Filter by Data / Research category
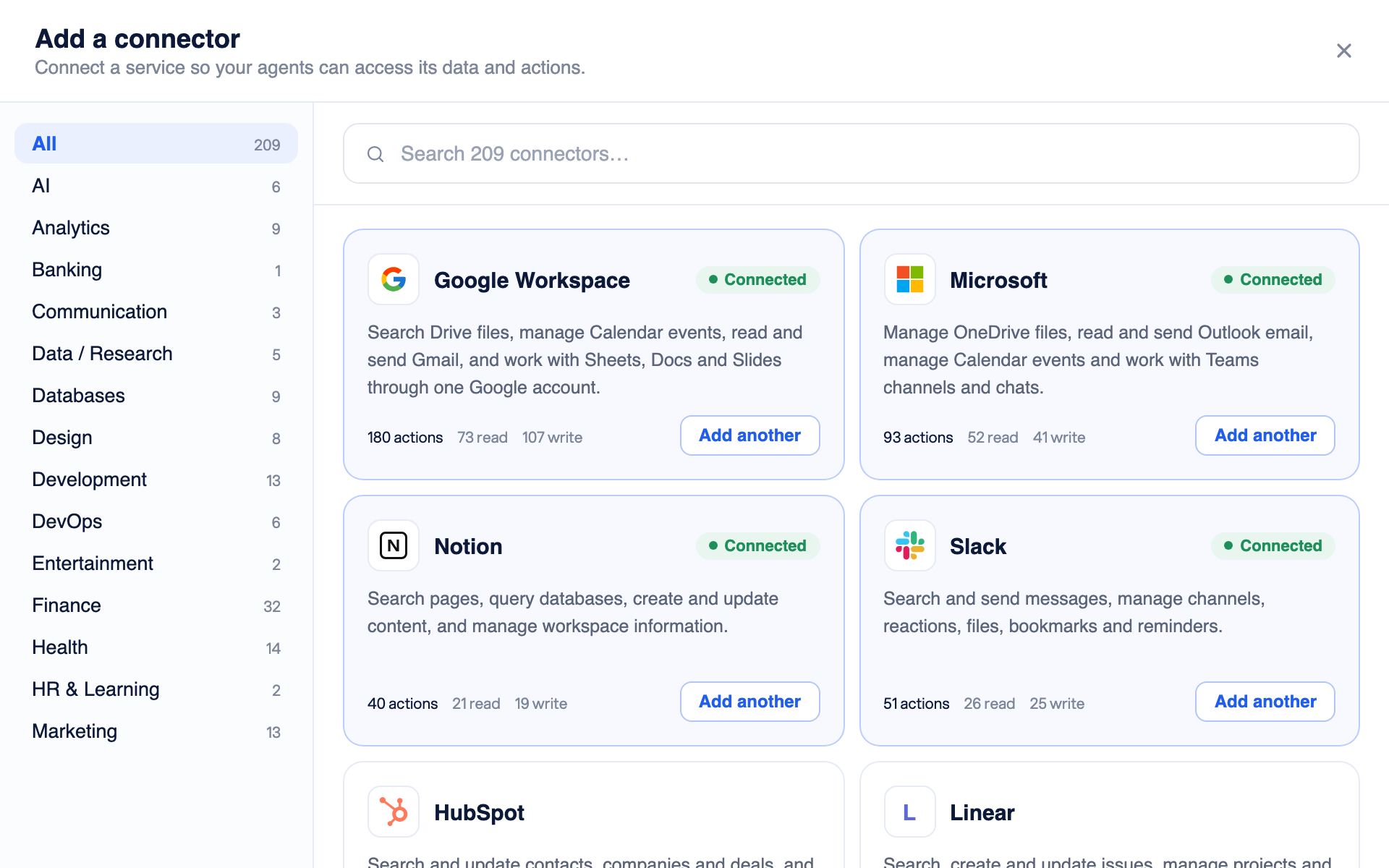The width and height of the screenshot is (1389, 868). point(156,354)
